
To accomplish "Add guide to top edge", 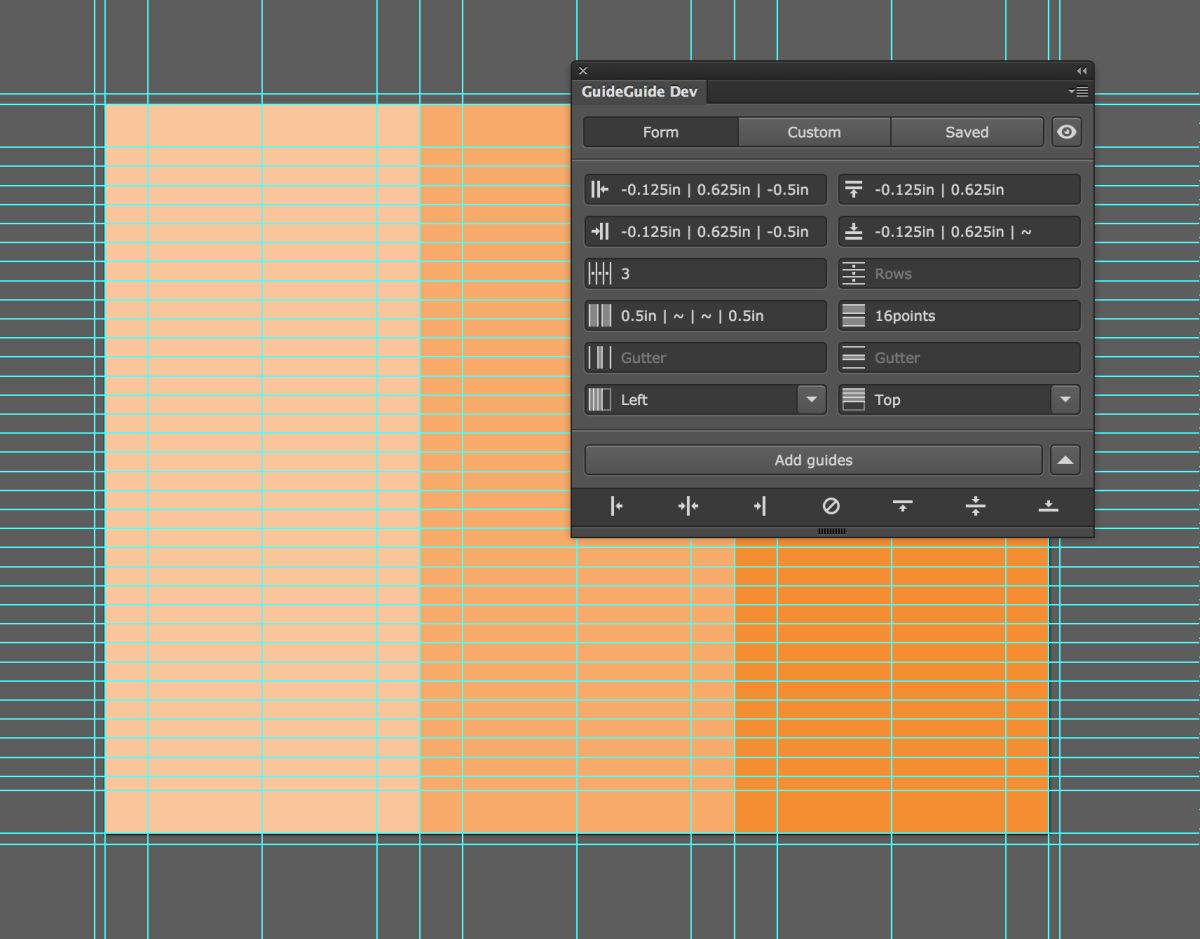I will click(x=903, y=506).
